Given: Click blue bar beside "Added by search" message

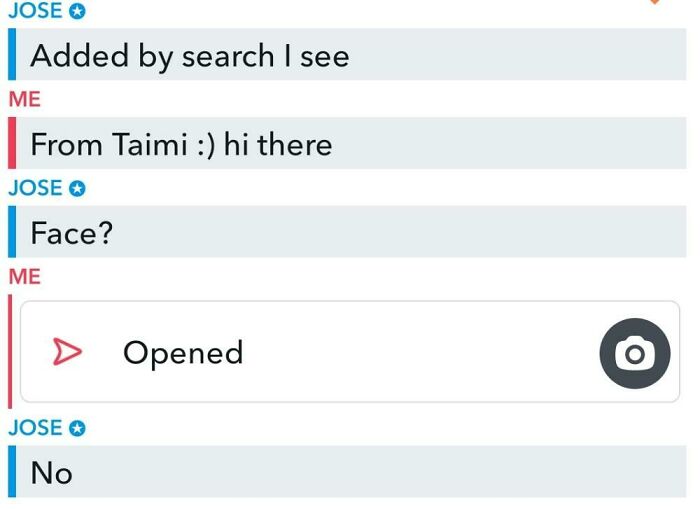Looking at the screenshot, I should 12,55.
